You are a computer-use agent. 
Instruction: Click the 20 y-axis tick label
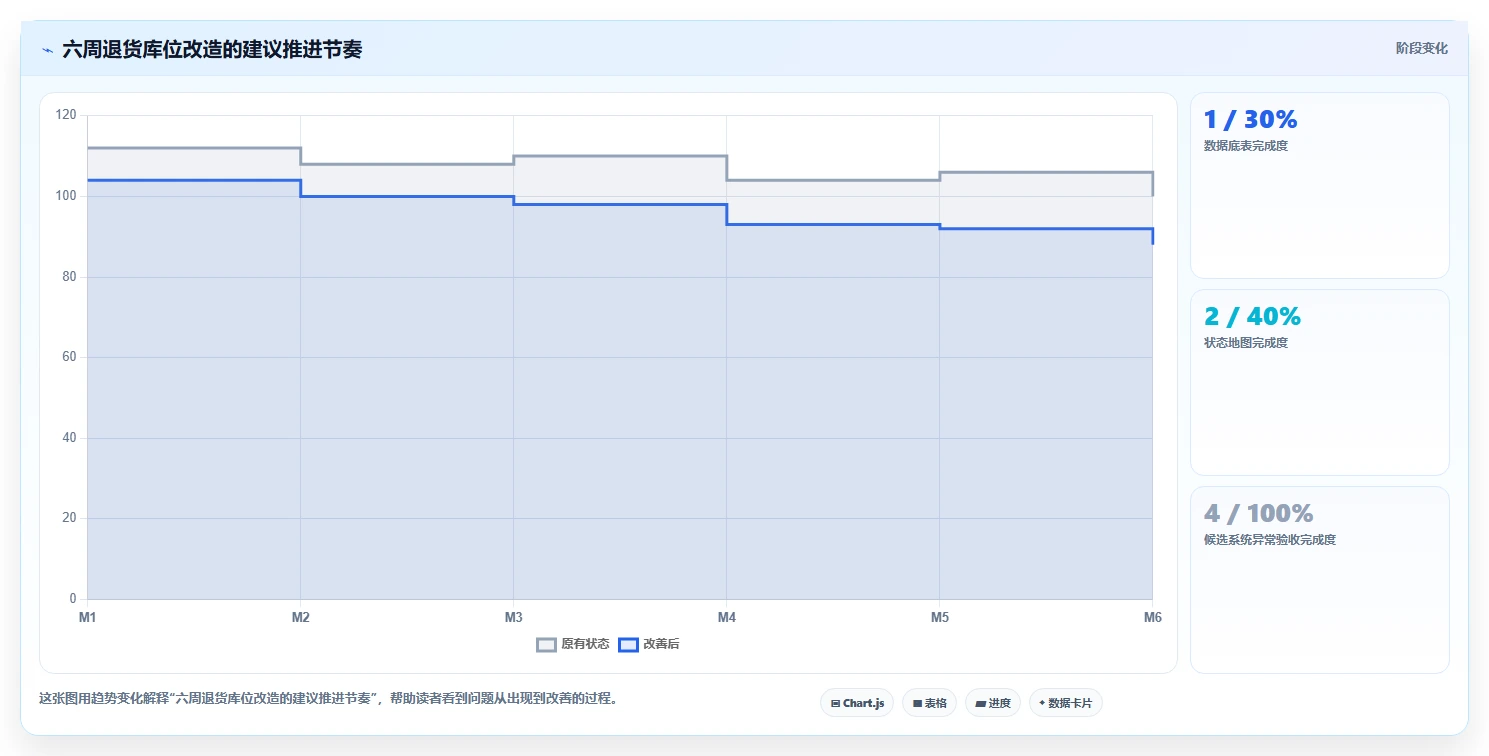pyautogui.click(x=69, y=518)
